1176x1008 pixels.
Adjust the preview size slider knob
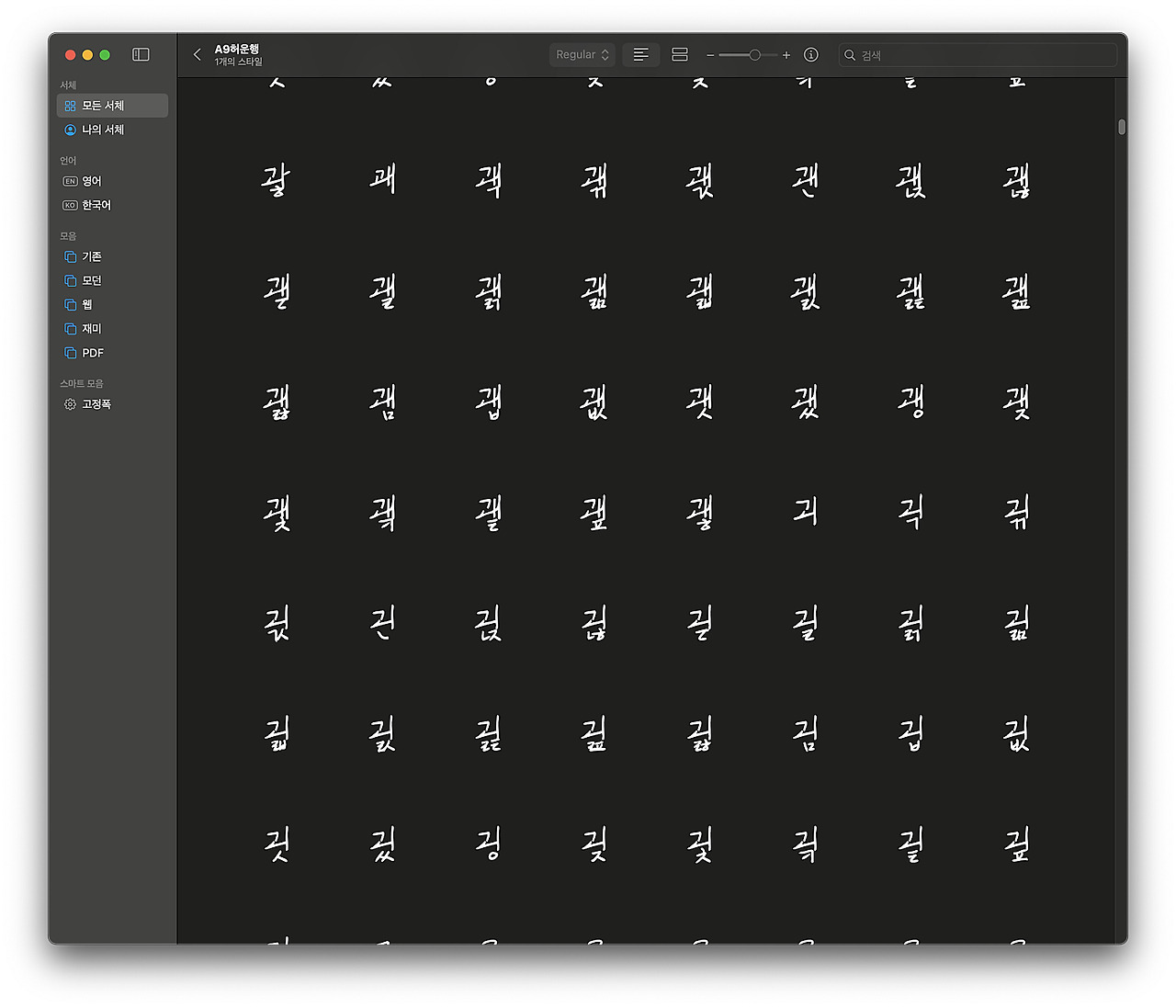754,55
